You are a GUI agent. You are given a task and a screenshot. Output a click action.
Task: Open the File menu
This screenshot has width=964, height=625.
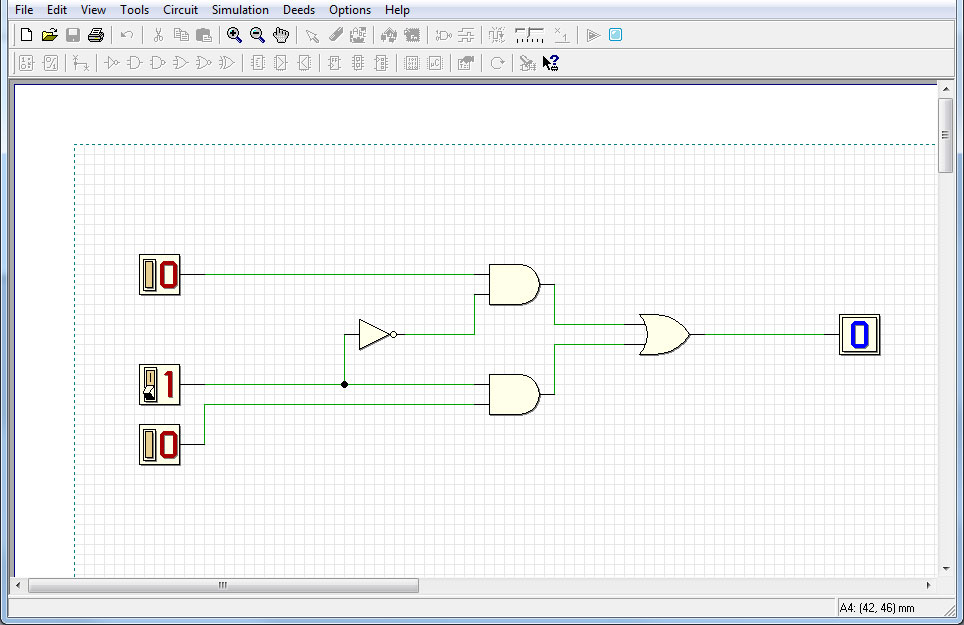point(24,10)
